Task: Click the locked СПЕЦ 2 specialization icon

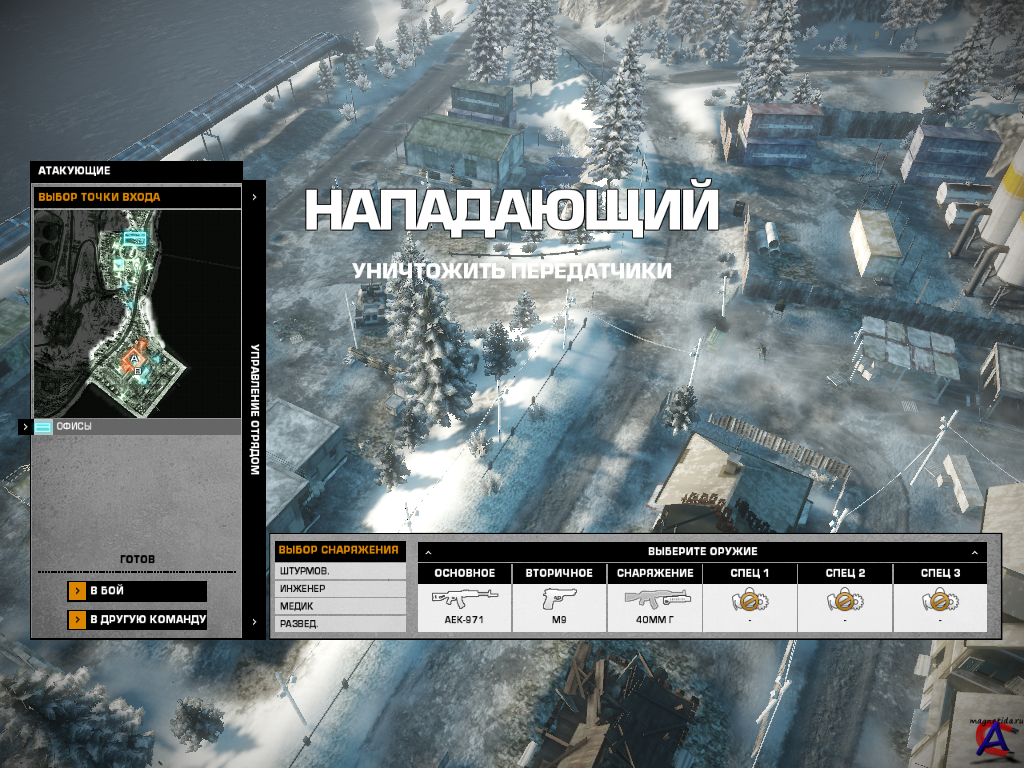Action: [x=845, y=600]
